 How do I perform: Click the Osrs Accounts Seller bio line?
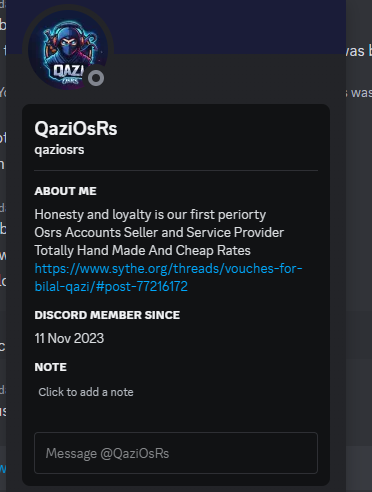(x=159, y=233)
